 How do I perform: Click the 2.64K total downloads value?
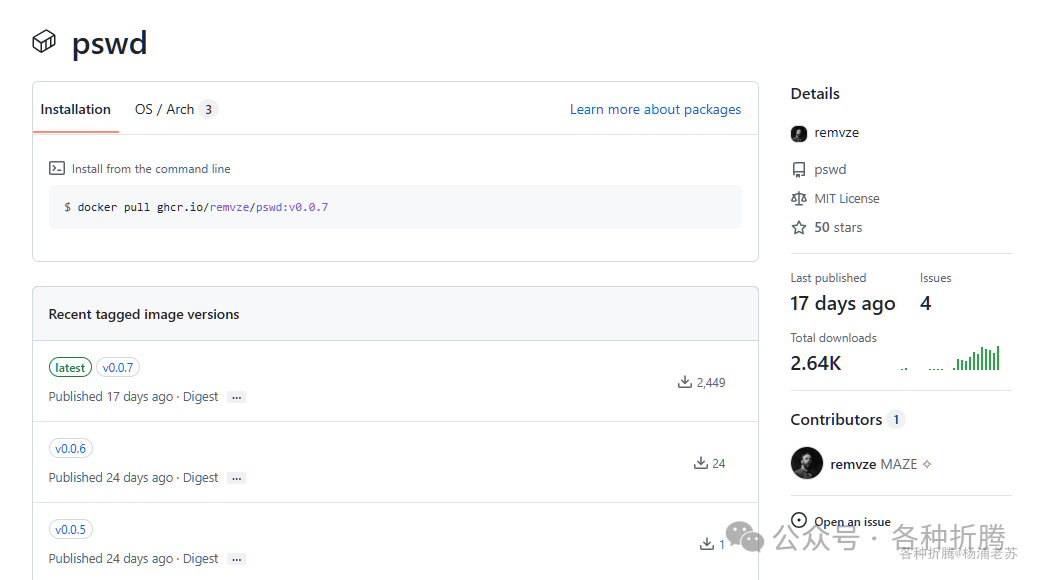tap(816, 363)
